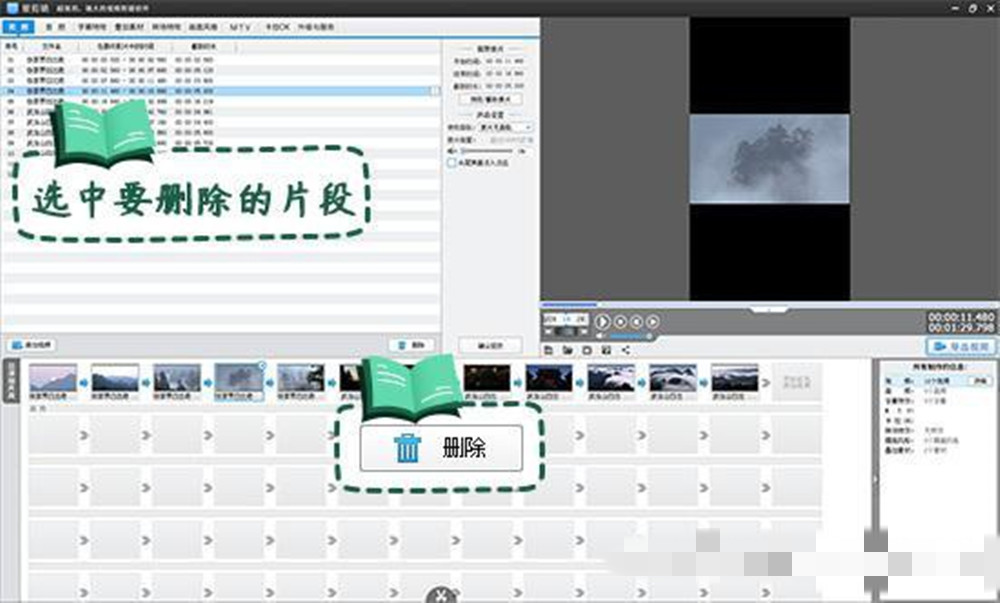Open the add-file icon below the player controls

[x=548, y=349]
